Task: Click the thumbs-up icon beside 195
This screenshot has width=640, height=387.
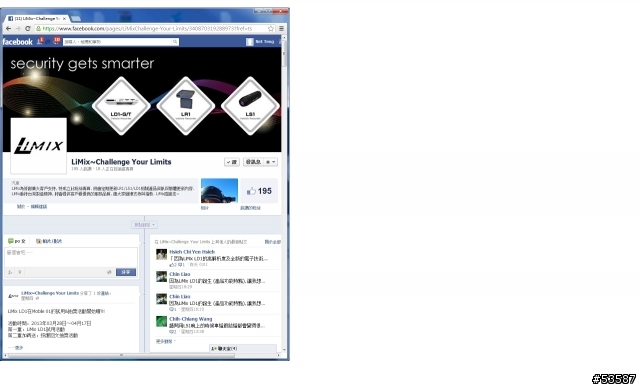Action: coord(251,191)
